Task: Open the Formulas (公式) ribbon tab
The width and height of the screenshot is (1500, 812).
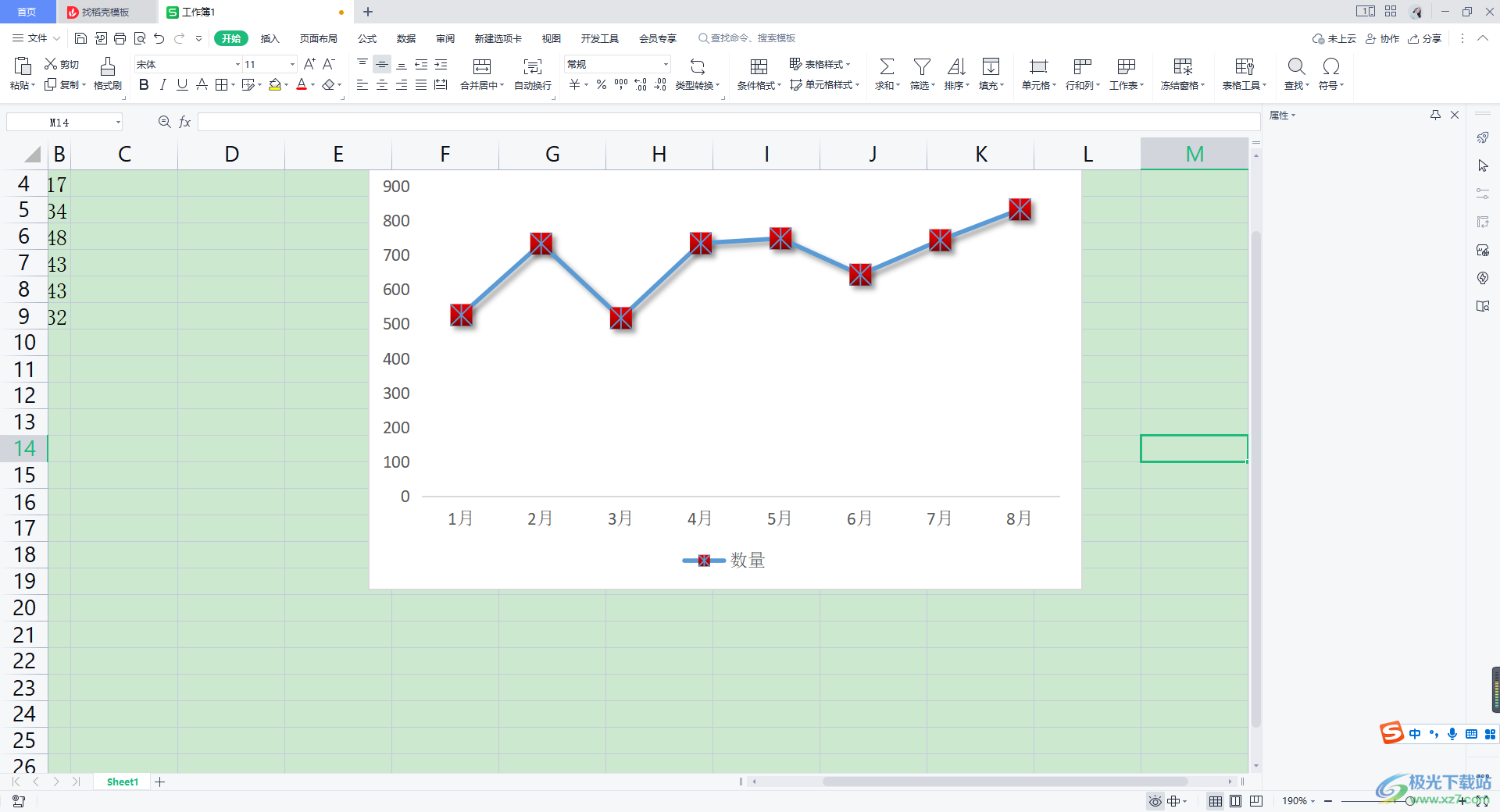Action: pyautogui.click(x=367, y=38)
